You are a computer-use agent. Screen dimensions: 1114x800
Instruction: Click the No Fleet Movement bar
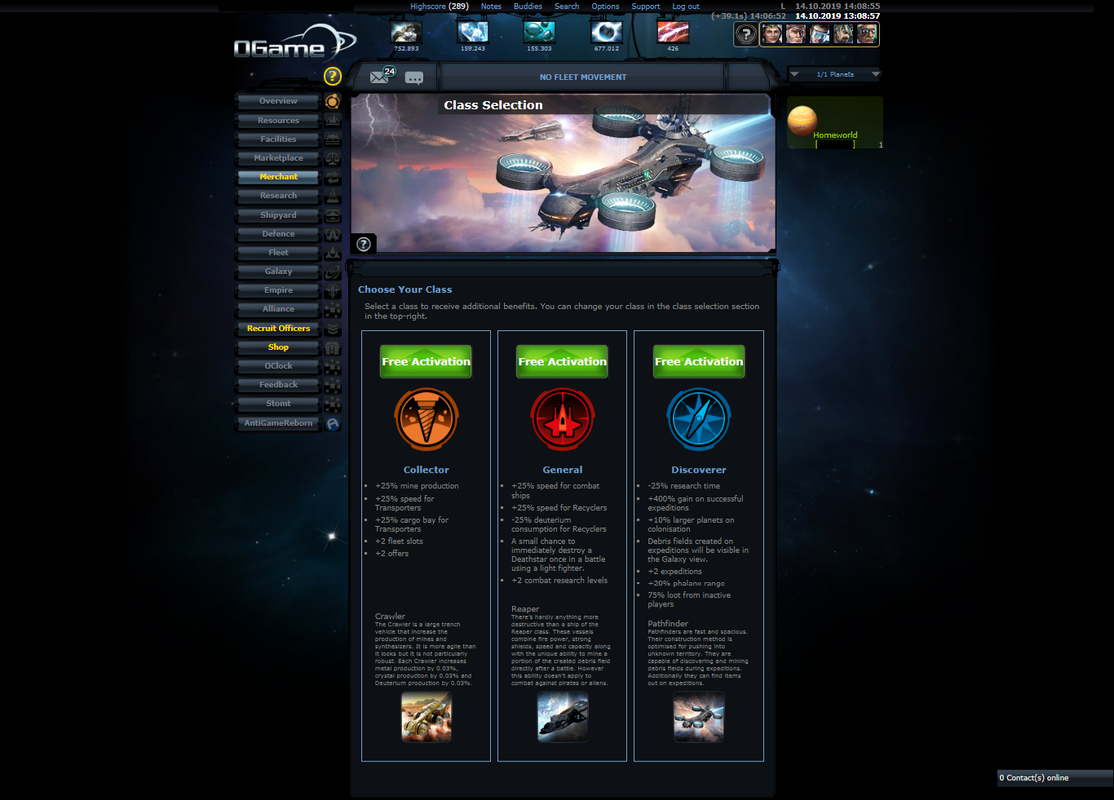coord(583,77)
